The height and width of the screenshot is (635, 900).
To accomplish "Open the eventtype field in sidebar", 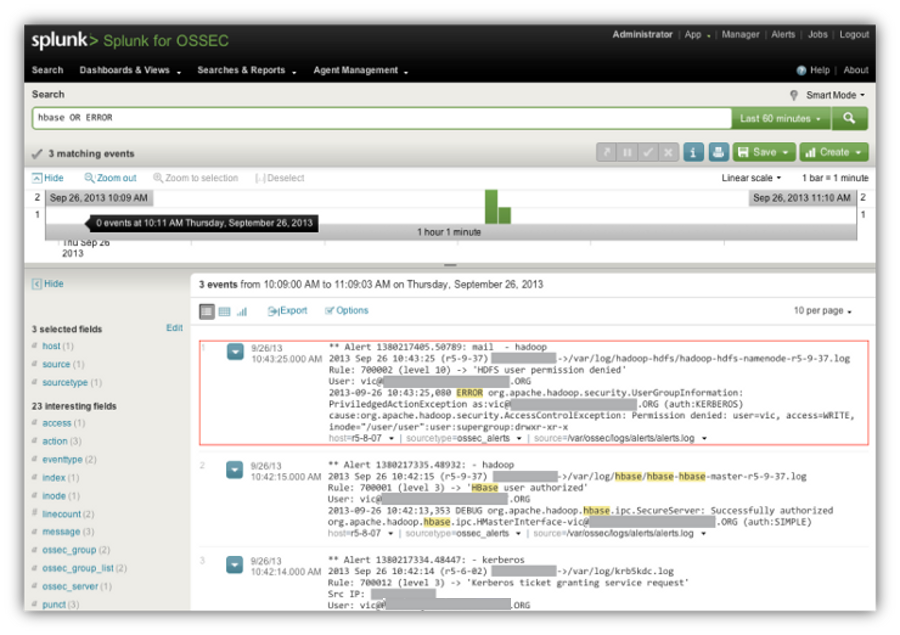I will point(63,460).
